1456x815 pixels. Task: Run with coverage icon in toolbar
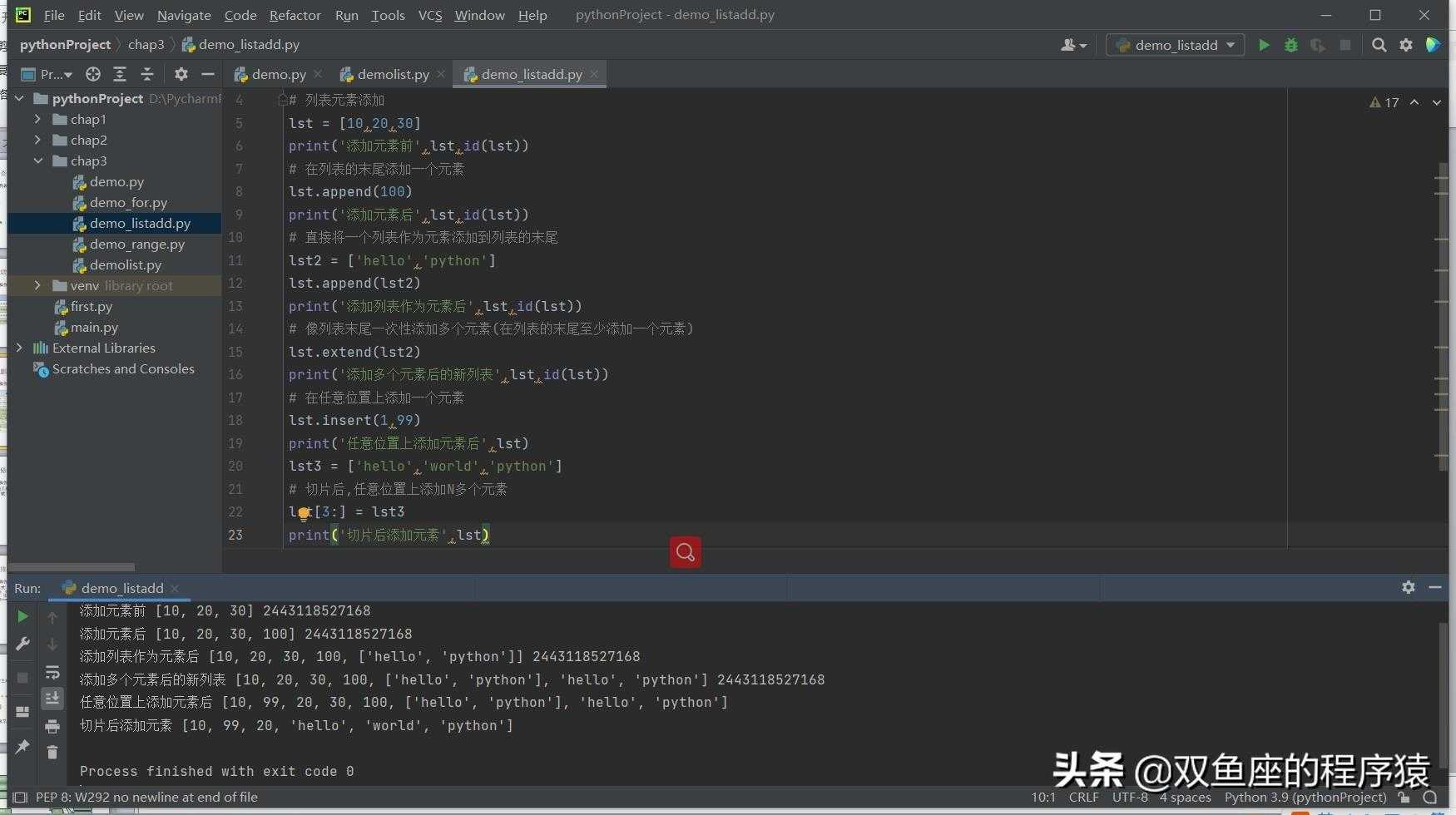tap(1318, 45)
